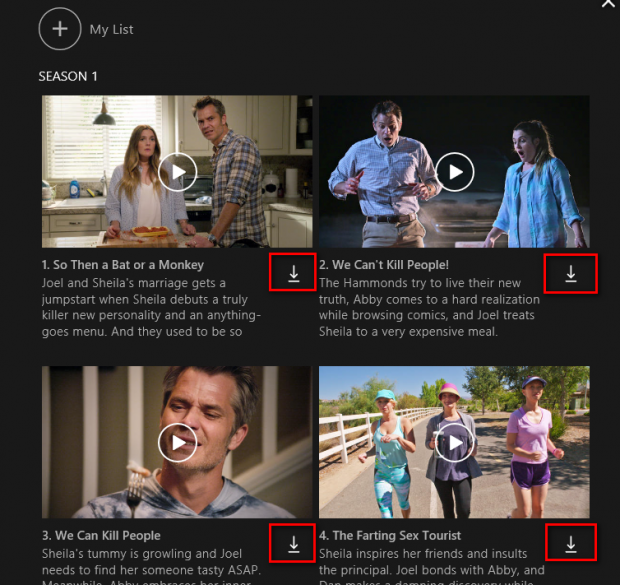The image size is (620, 585).
Task: Click title '1. So Then a Bat or a Monkey'
Action: pos(123,265)
